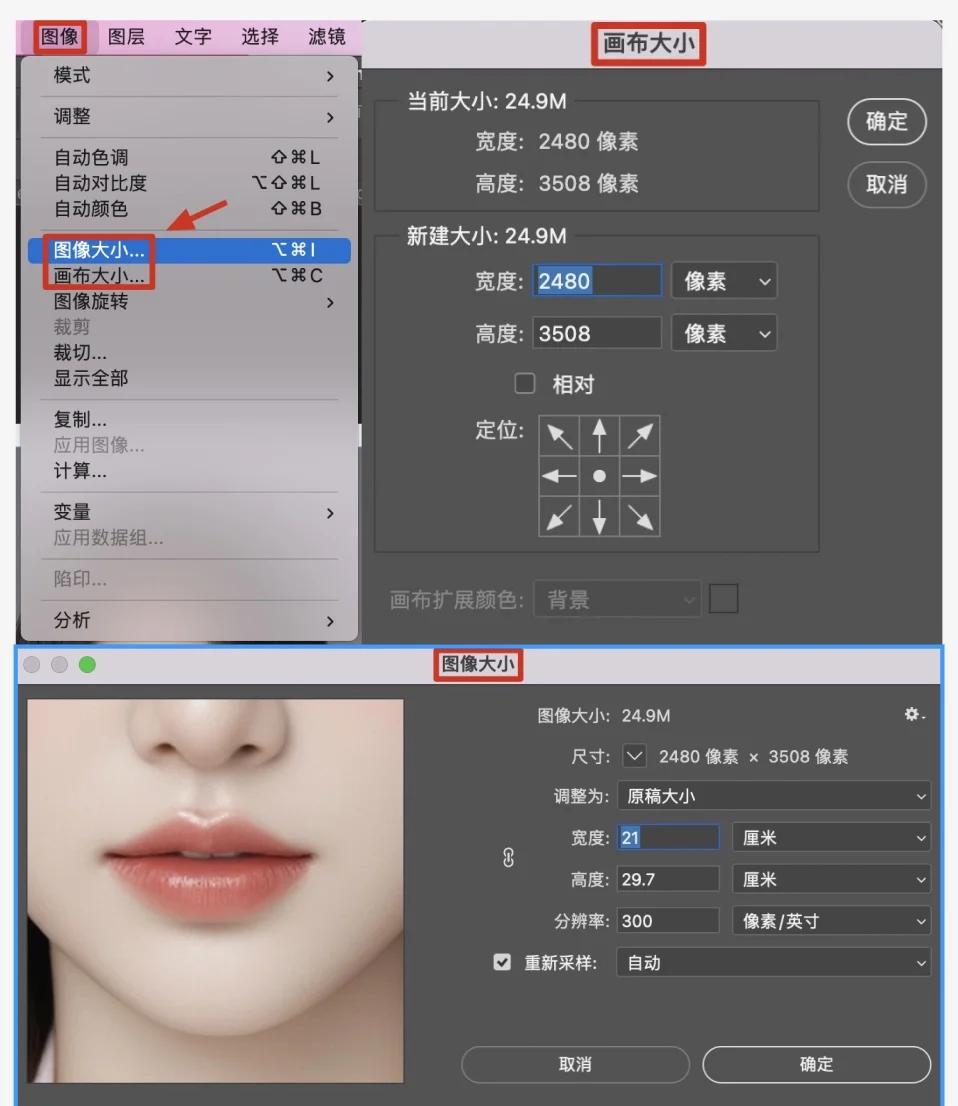The height and width of the screenshot is (1106, 958).
Task: Click the right anchor arrow in 定位
Action: point(640,476)
